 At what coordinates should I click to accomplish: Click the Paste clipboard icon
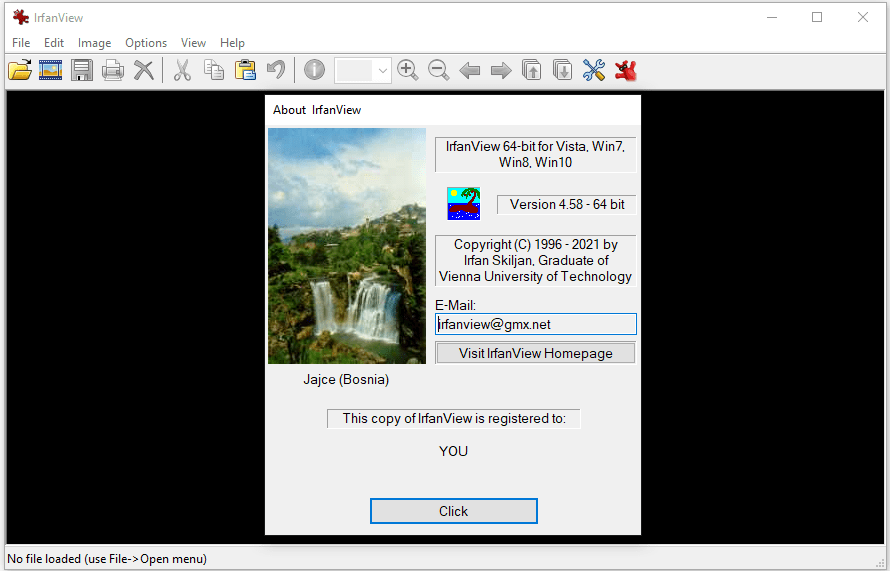tap(245, 70)
